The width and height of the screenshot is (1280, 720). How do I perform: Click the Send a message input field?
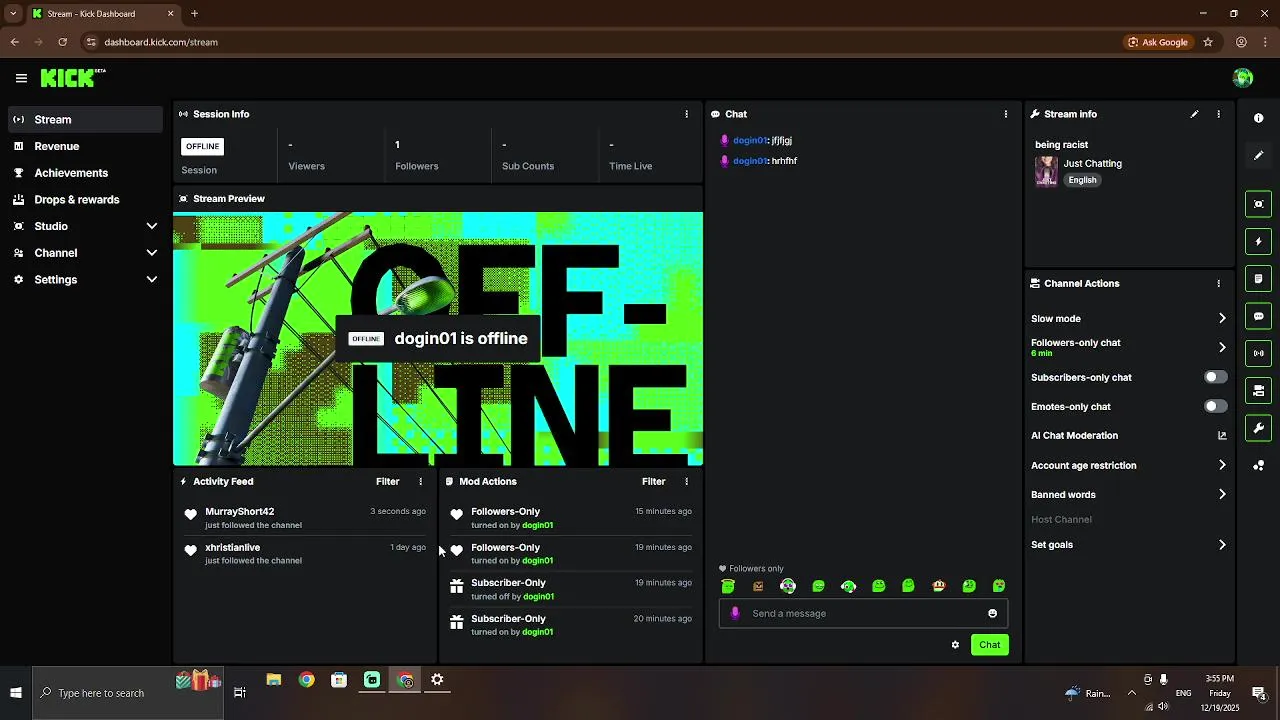tap(865, 614)
